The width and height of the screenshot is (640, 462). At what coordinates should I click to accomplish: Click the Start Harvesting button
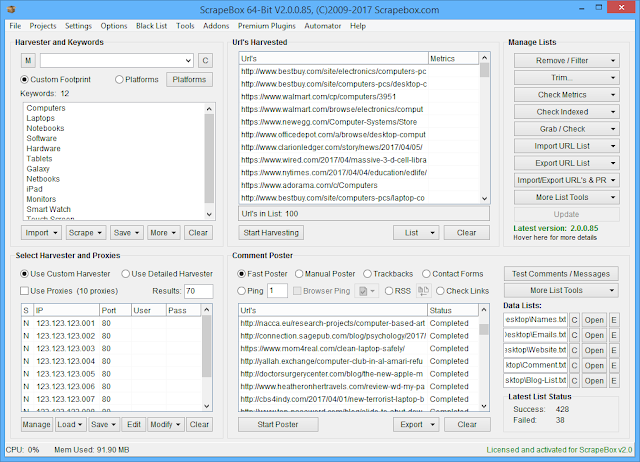[x=271, y=233]
